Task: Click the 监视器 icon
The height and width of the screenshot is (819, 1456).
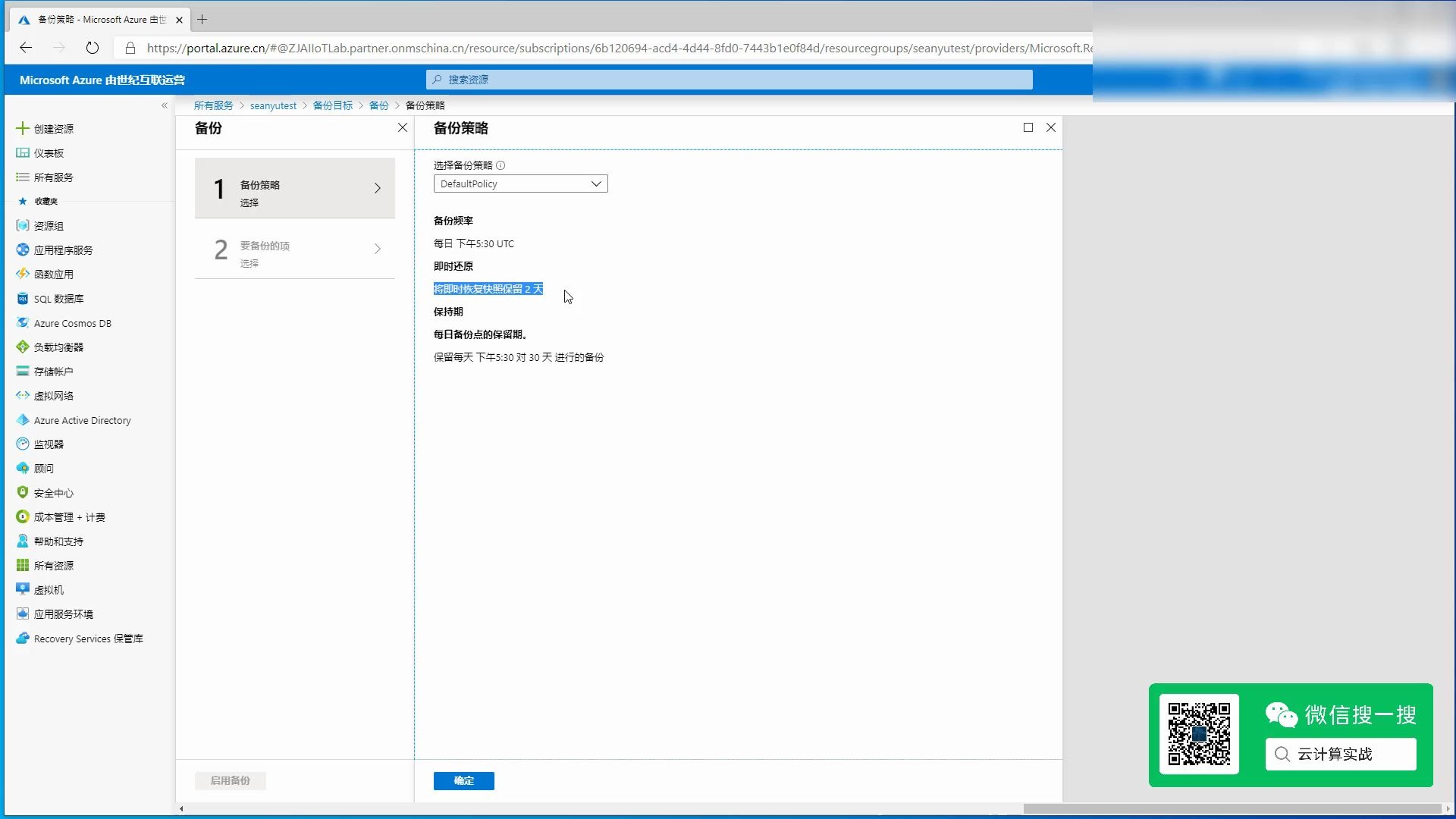Action: tap(23, 444)
